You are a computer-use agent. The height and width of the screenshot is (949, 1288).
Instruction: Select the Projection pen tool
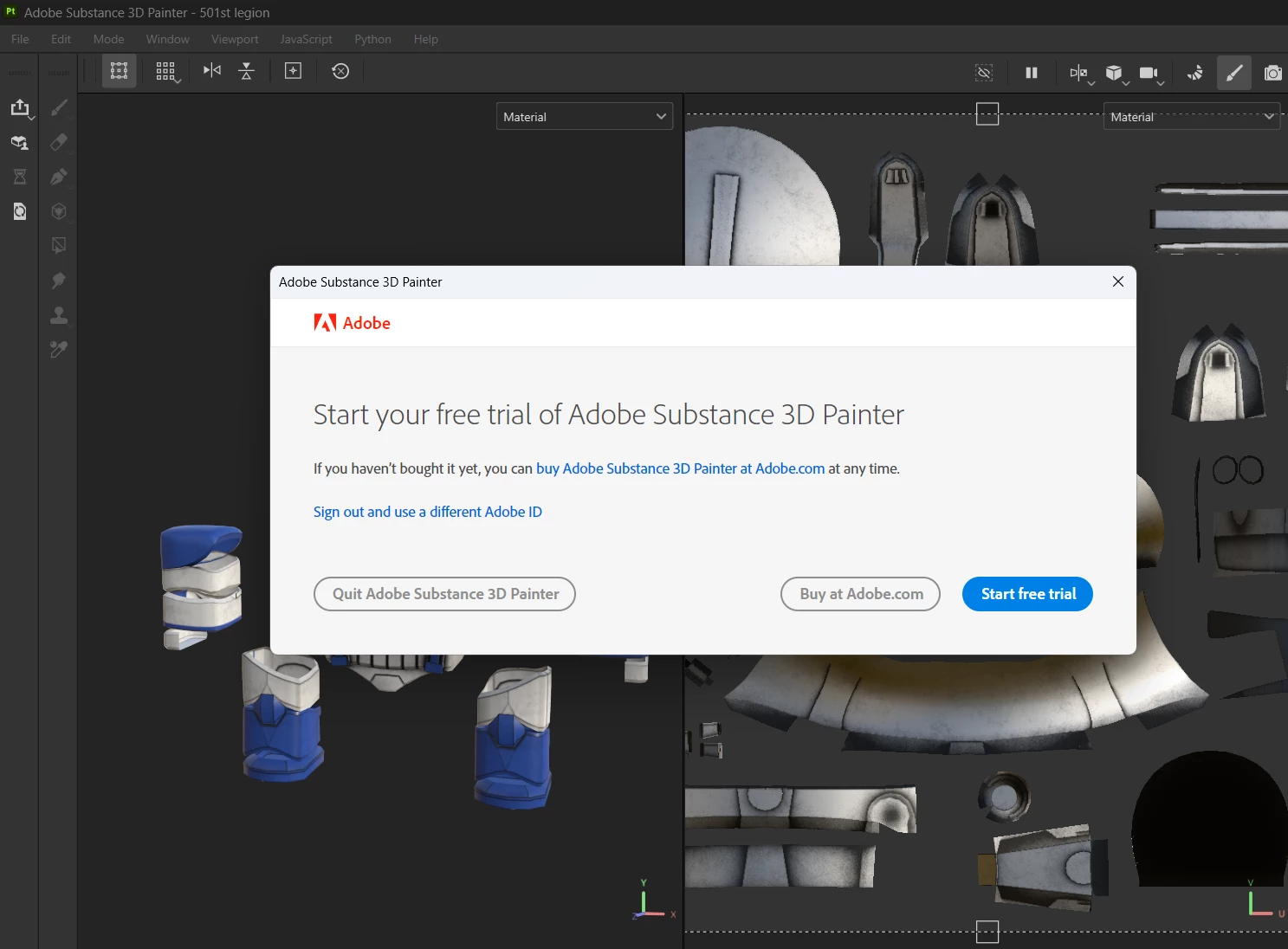click(59, 177)
